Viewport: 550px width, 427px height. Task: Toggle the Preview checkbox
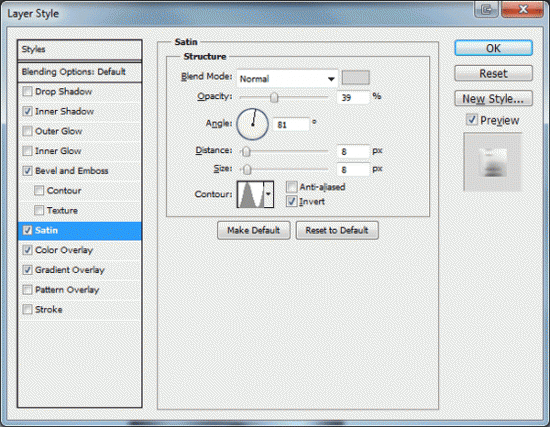pyautogui.click(x=472, y=120)
